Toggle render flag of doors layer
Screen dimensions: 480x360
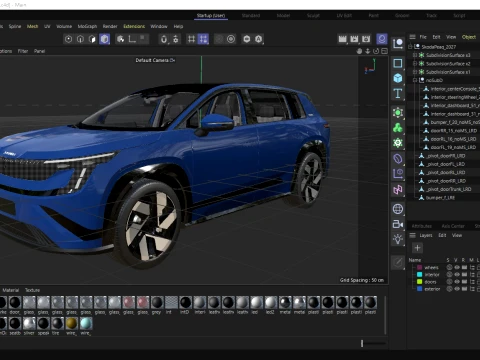(x=464, y=282)
